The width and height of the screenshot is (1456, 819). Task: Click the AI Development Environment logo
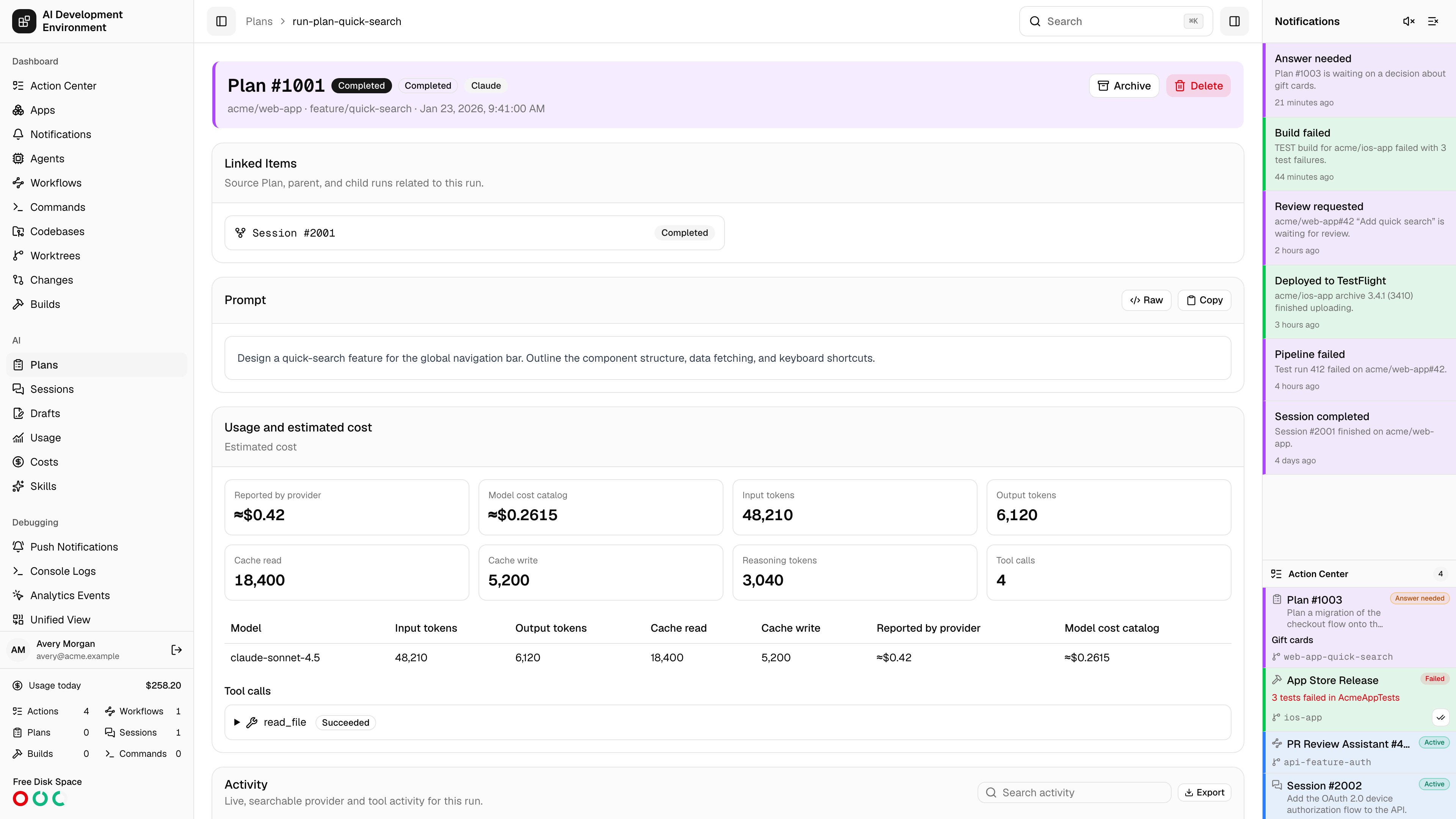24,22
